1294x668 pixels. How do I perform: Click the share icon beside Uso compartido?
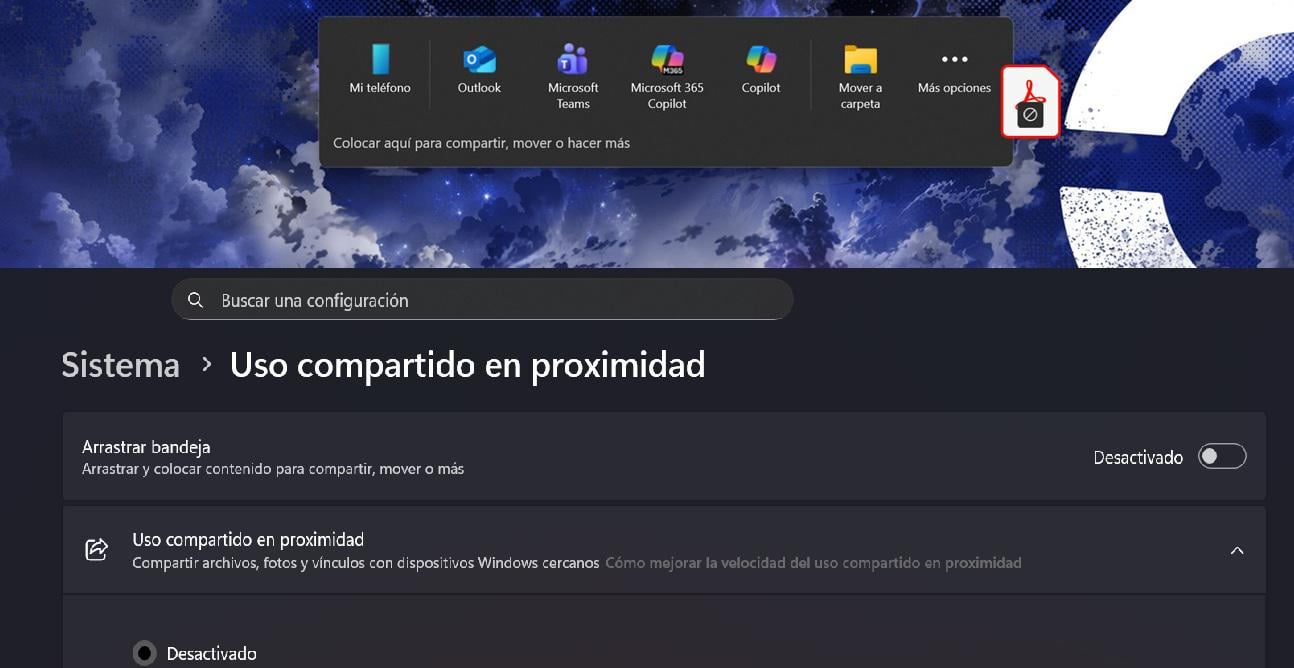97,550
